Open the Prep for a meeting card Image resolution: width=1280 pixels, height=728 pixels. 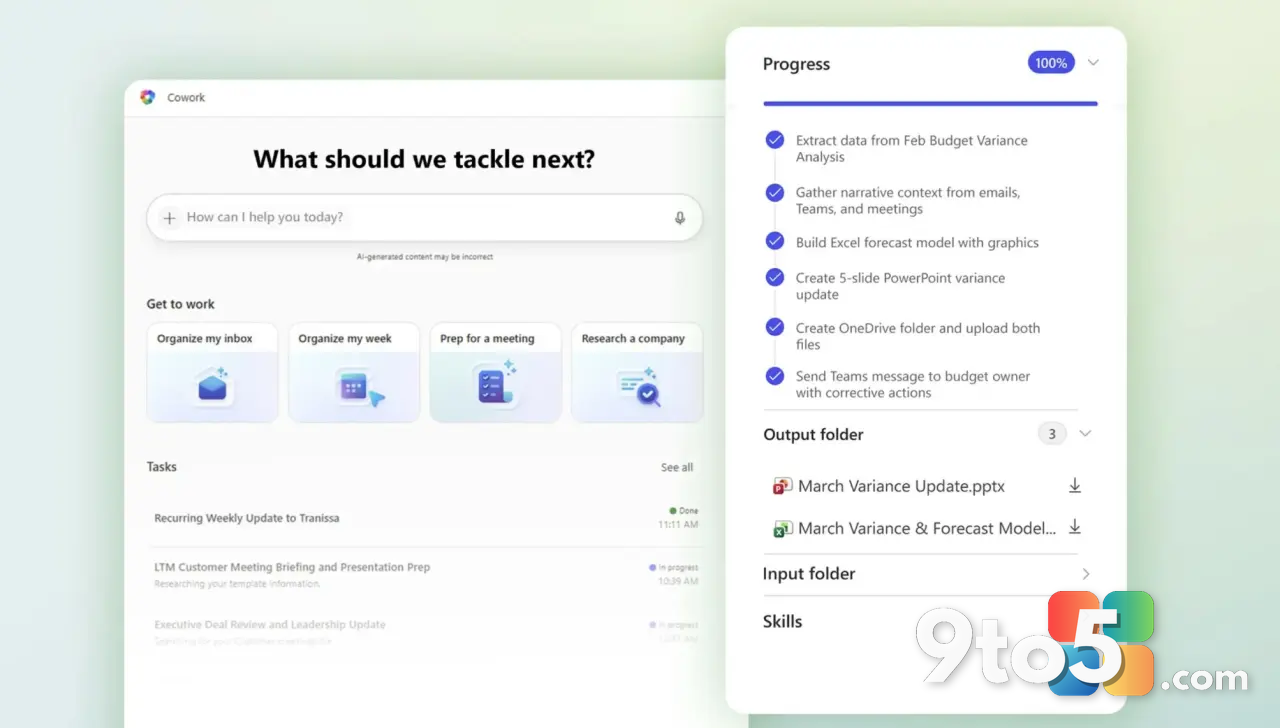tap(495, 372)
